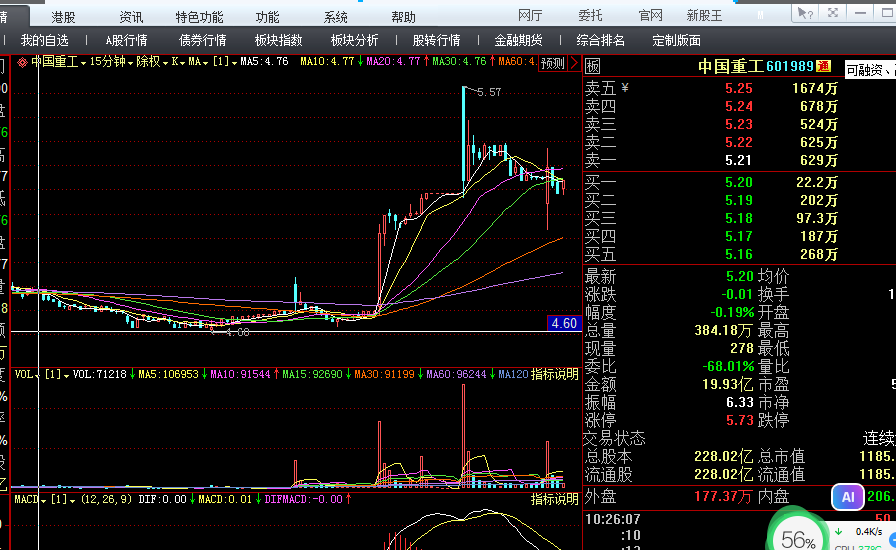896x550 pixels.
Task: Click the 5.57 high price label on chart
Action: pos(489,92)
